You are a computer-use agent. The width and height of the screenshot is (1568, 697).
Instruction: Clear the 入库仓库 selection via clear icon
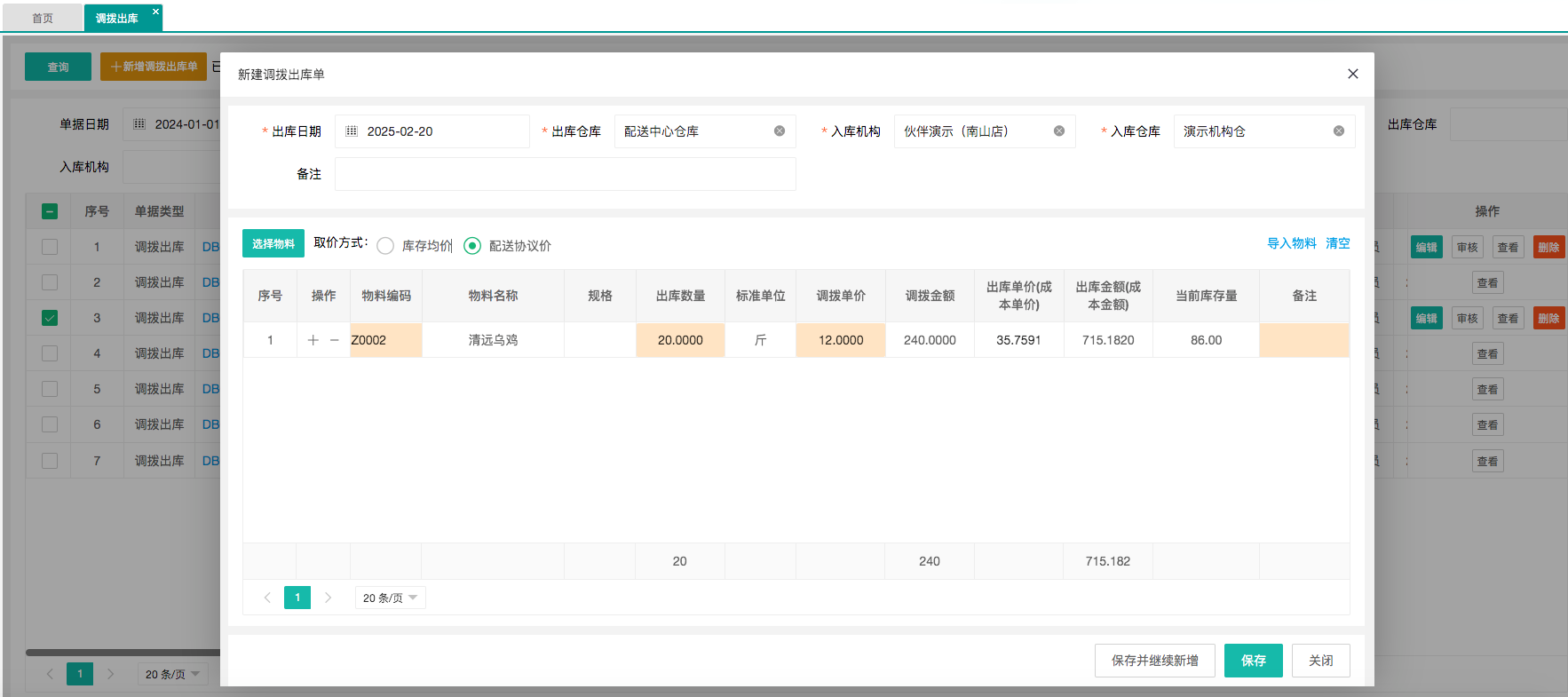[1339, 131]
